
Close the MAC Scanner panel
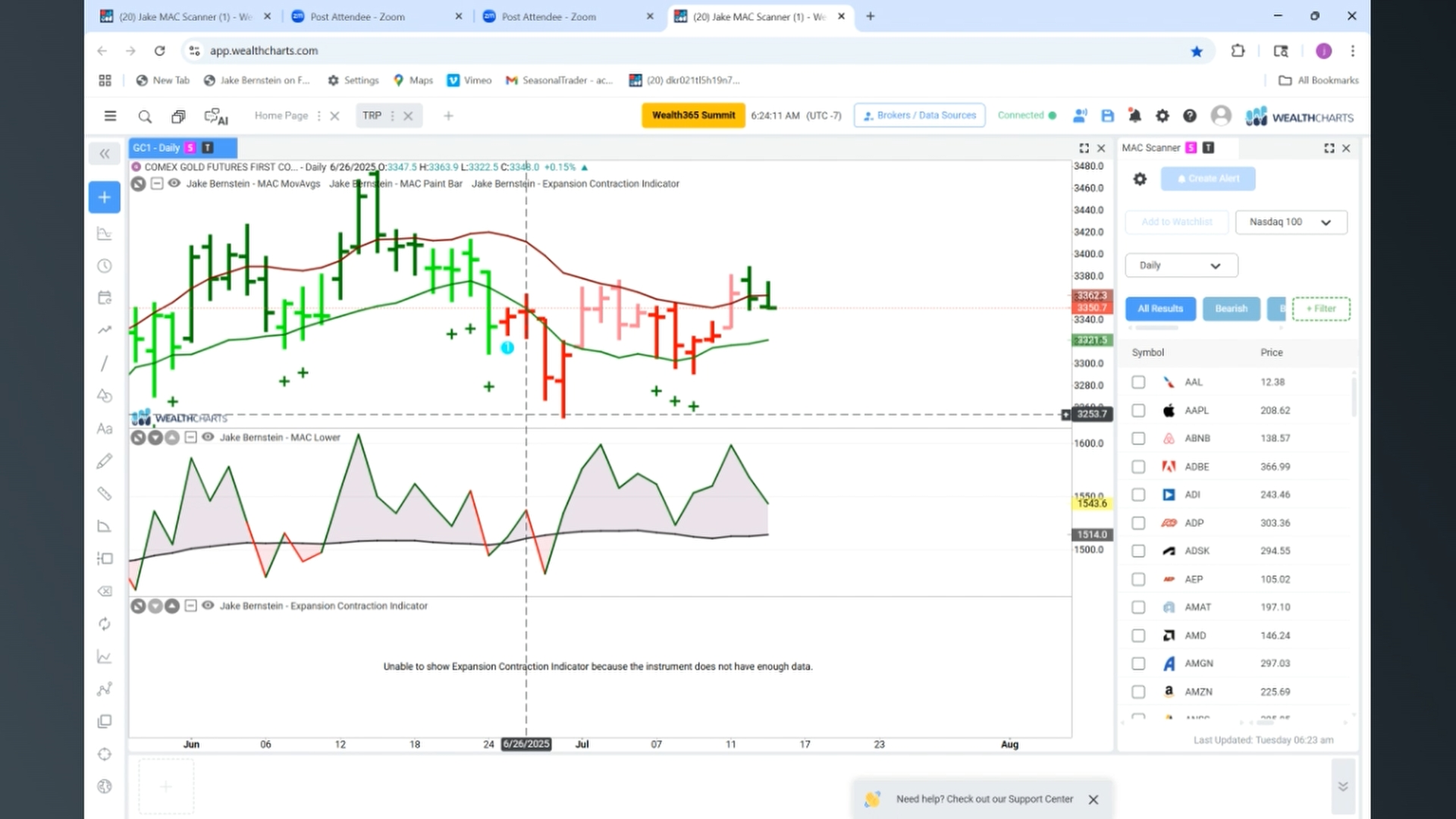pyautogui.click(x=1347, y=148)
